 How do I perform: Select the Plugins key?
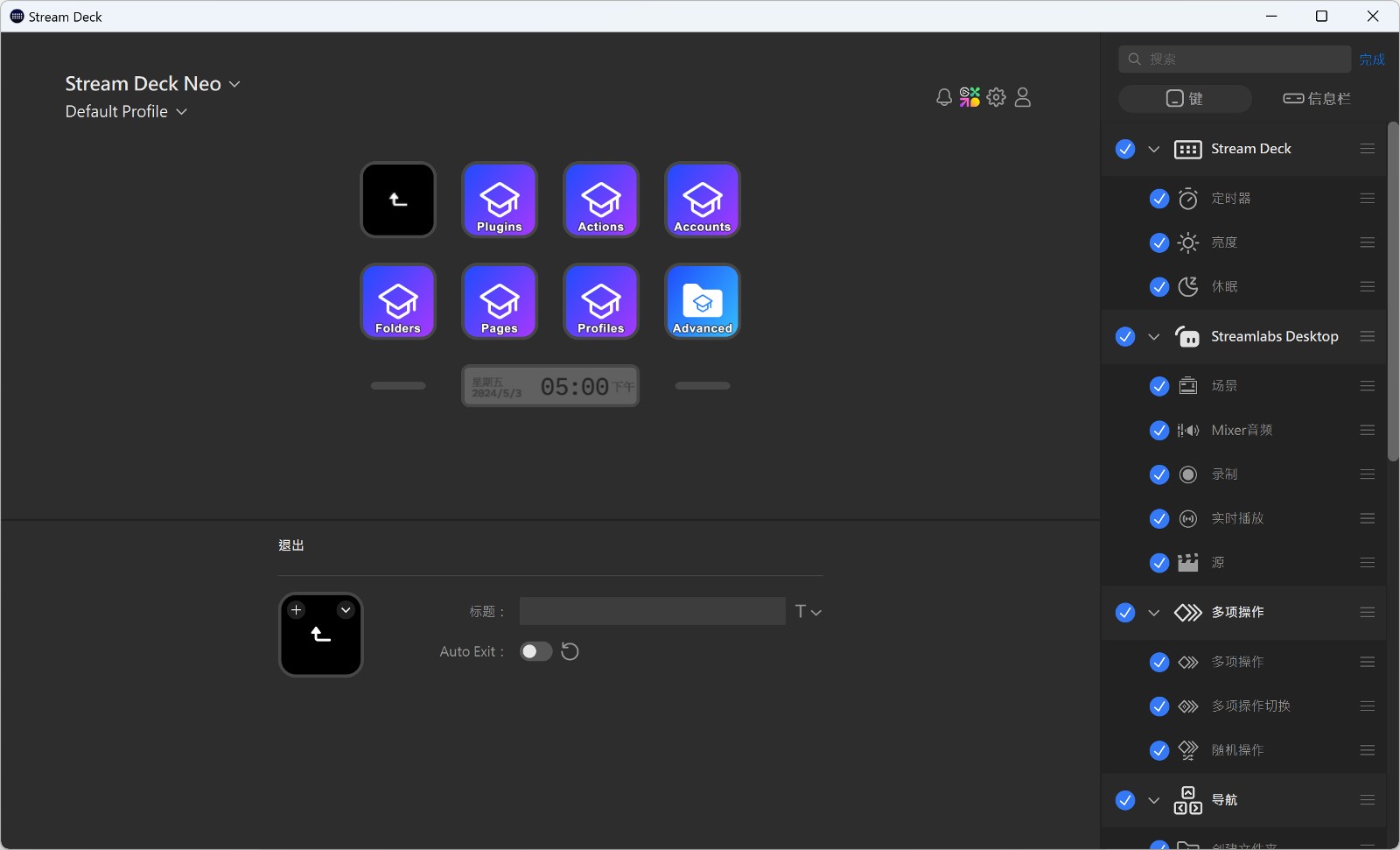tap(500, 200)
